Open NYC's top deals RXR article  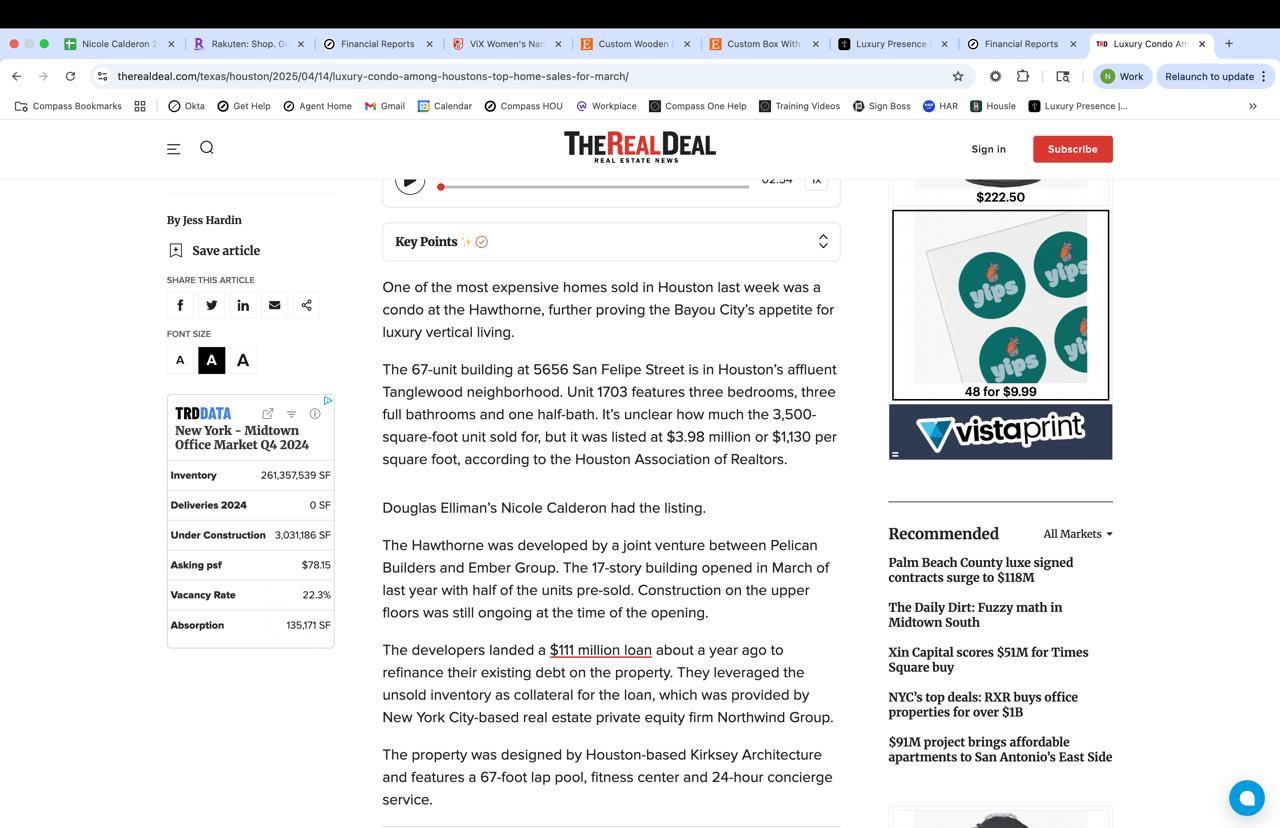tap(983, 705)
